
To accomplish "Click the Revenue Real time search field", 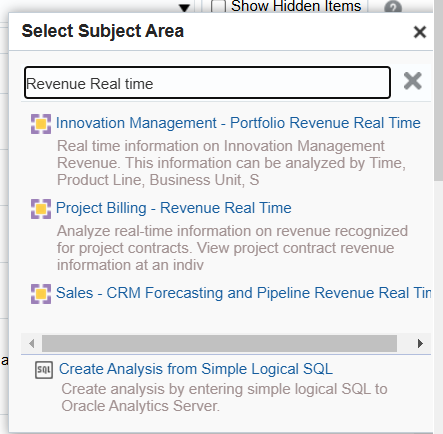I will click(x=207, y=83).
